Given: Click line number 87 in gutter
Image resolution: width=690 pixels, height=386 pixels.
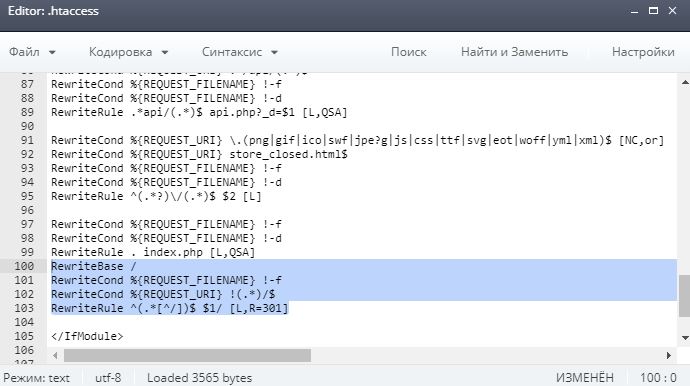Looking at the screenshot, I should coord(27,84).
